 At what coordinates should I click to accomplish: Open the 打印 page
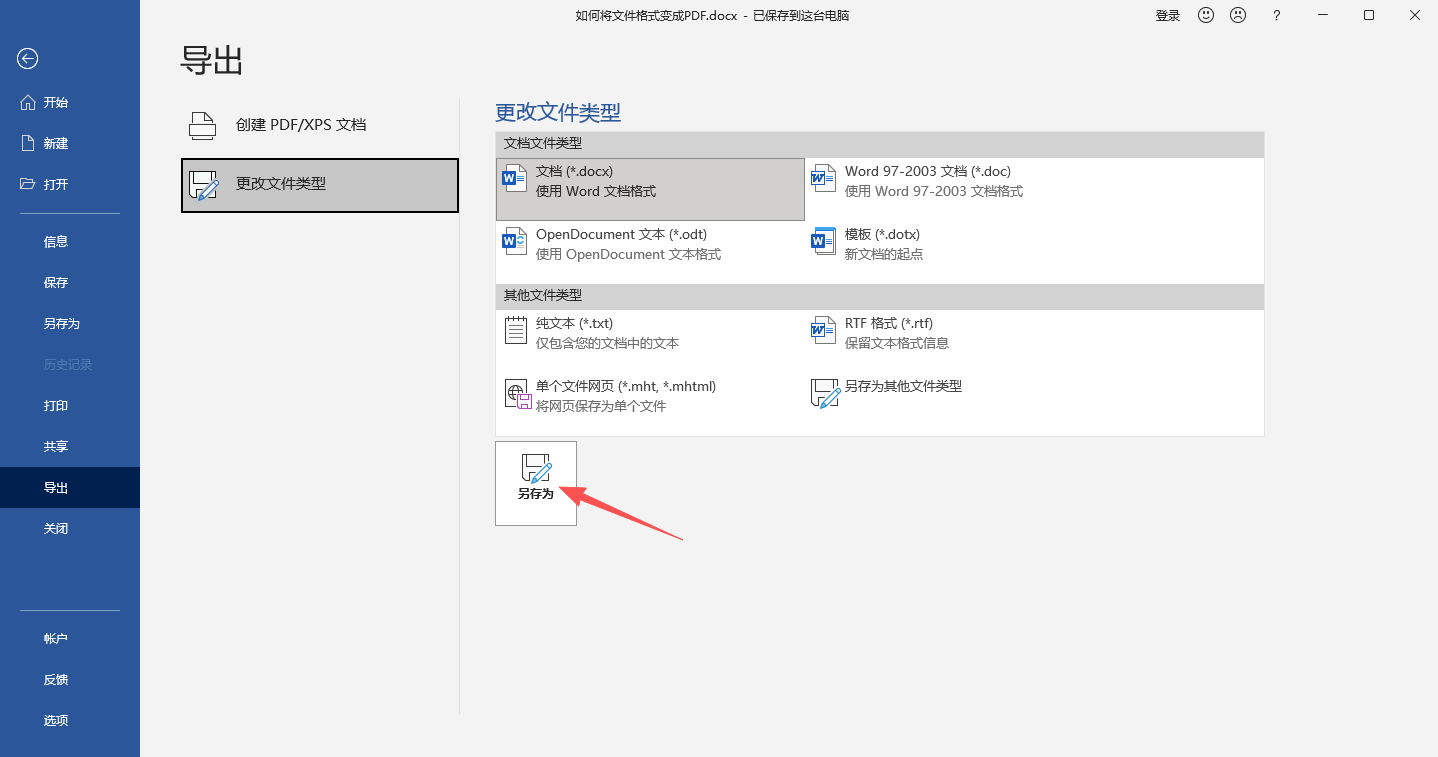coord(70,405)
